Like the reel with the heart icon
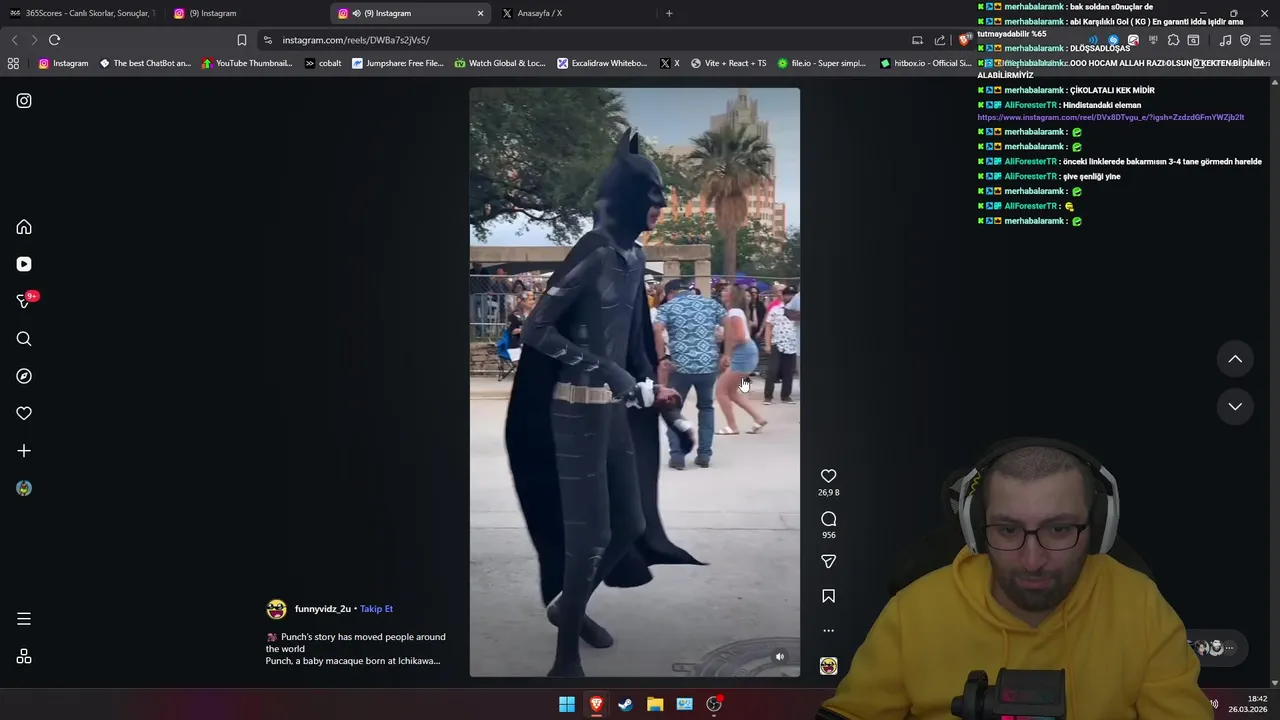 point(828,476)
